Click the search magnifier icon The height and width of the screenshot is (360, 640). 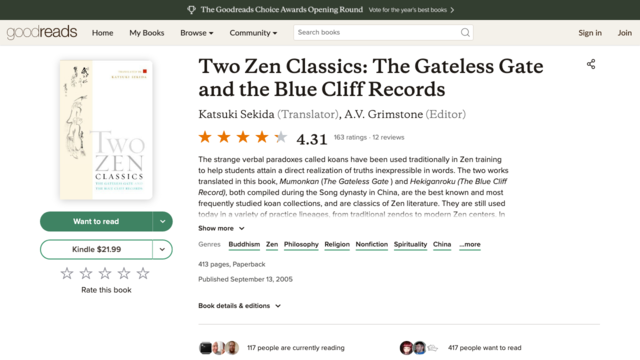point(465,33)
